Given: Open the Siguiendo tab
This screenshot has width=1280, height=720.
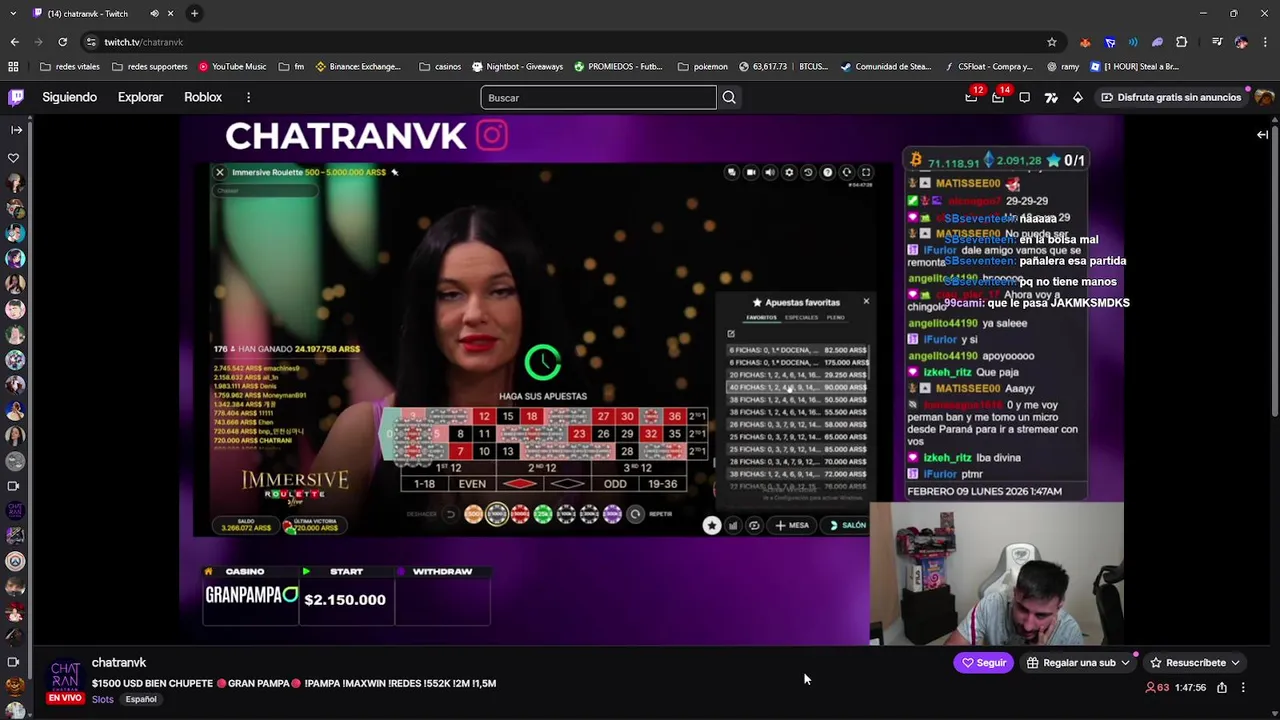Looking at the screenshot, I should 69,97.
